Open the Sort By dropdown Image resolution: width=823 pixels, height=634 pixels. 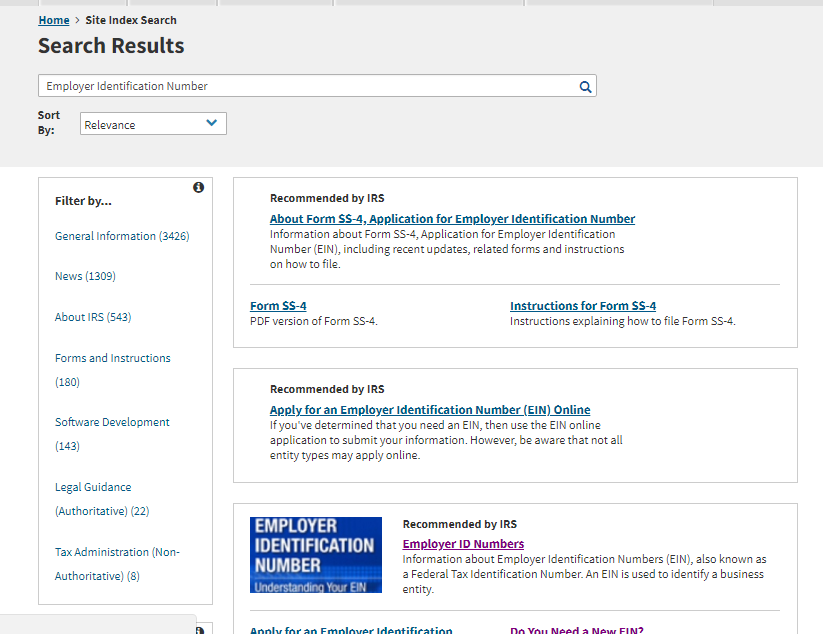tap(153, 124)
